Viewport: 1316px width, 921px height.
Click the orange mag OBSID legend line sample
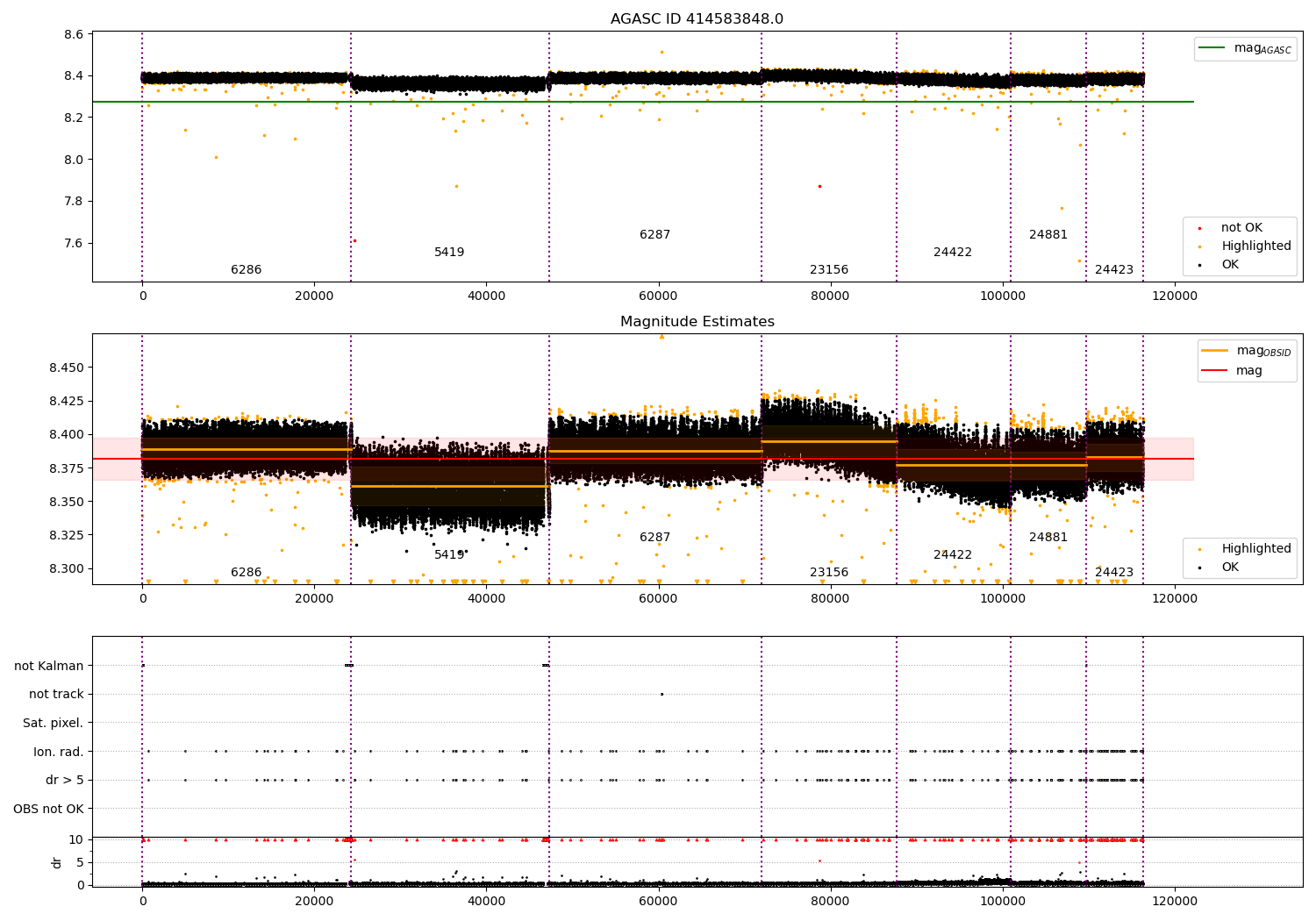click(x=1215, y=351)
